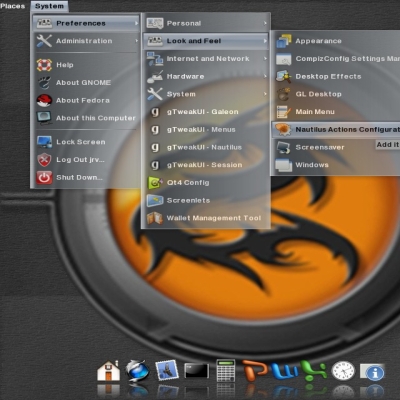
Task: Click the Shut Down power icon
Action: (x=44, y=177)
